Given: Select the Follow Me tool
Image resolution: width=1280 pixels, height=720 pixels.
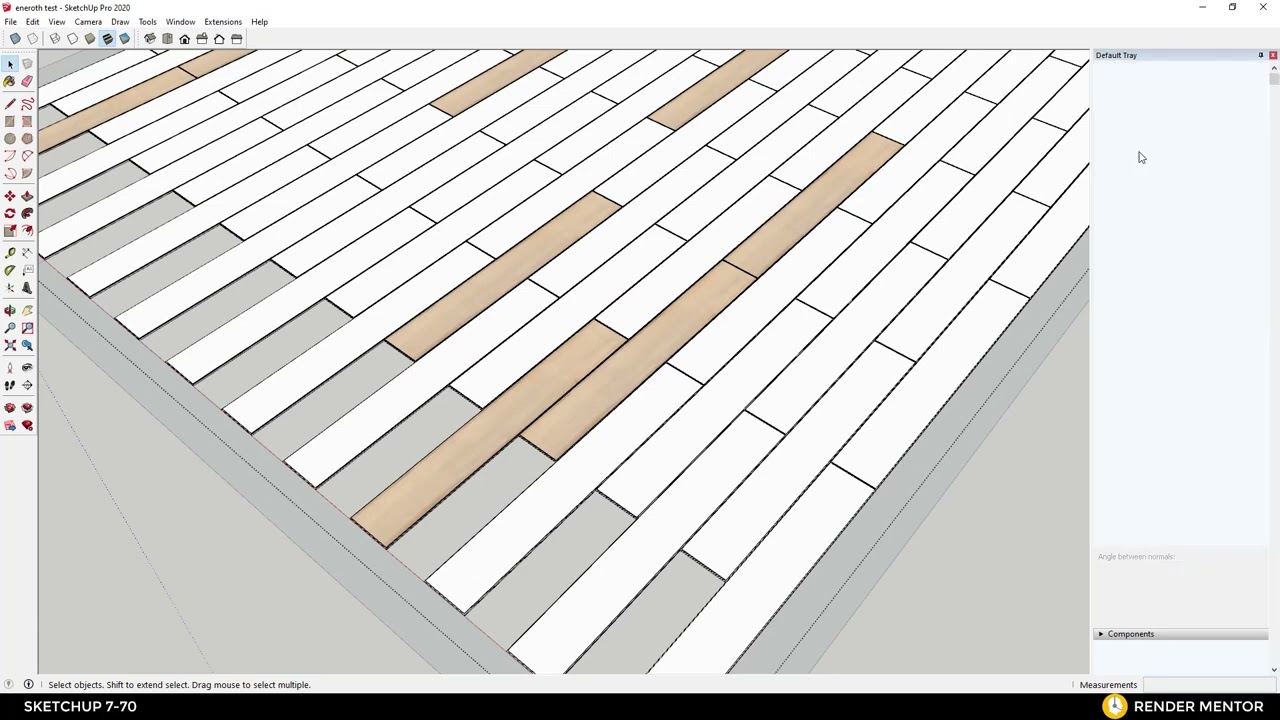Looking at the screenshot, I should click(27, 213).
